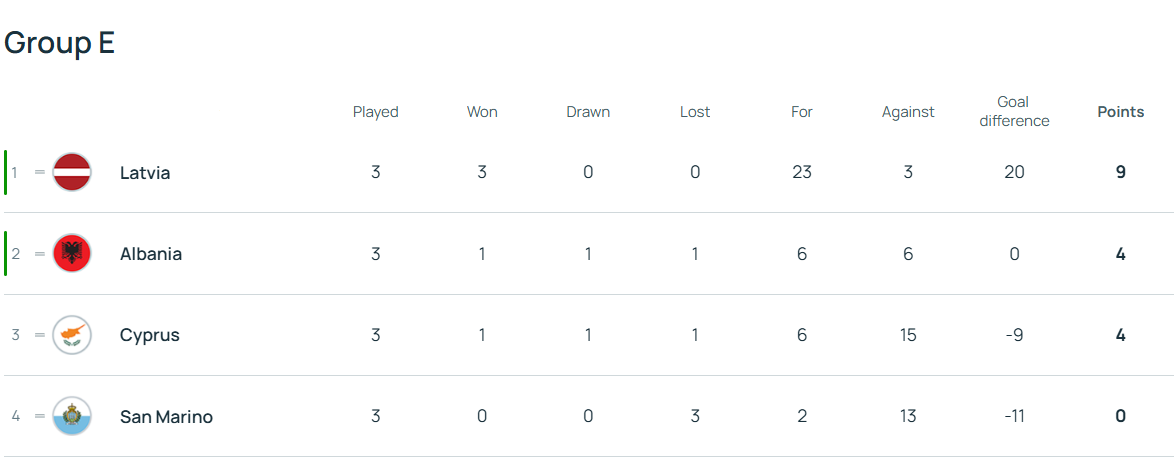Click the Cyprus flag icon
This screenshot has width=1174, height=464.
point(72,335)
